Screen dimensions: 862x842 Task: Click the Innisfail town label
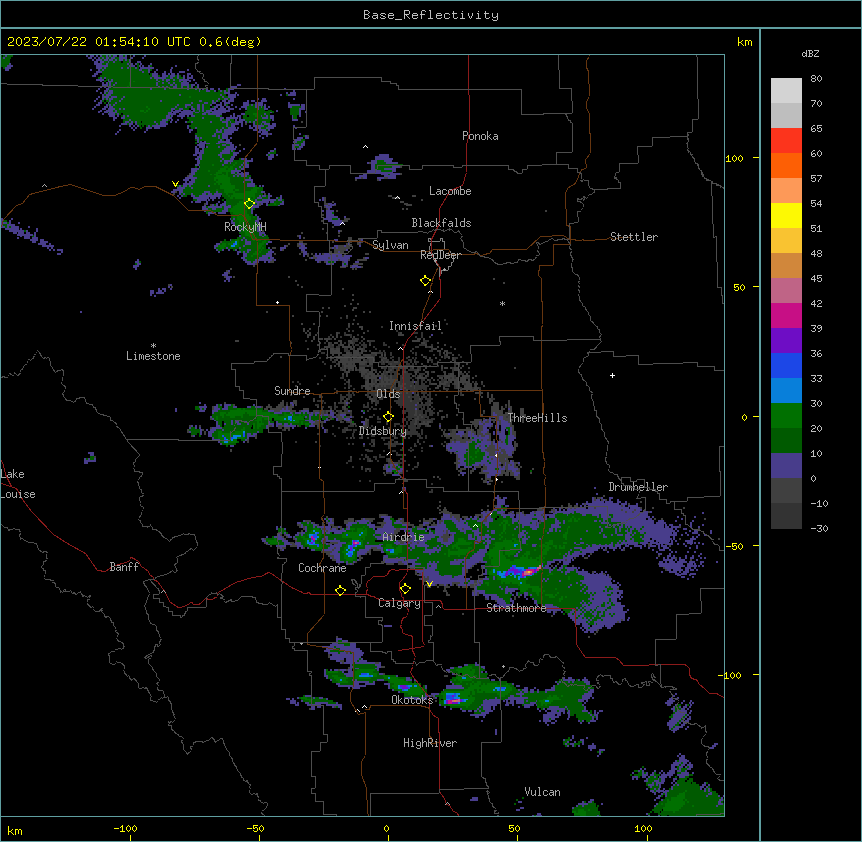coord(415,326)
